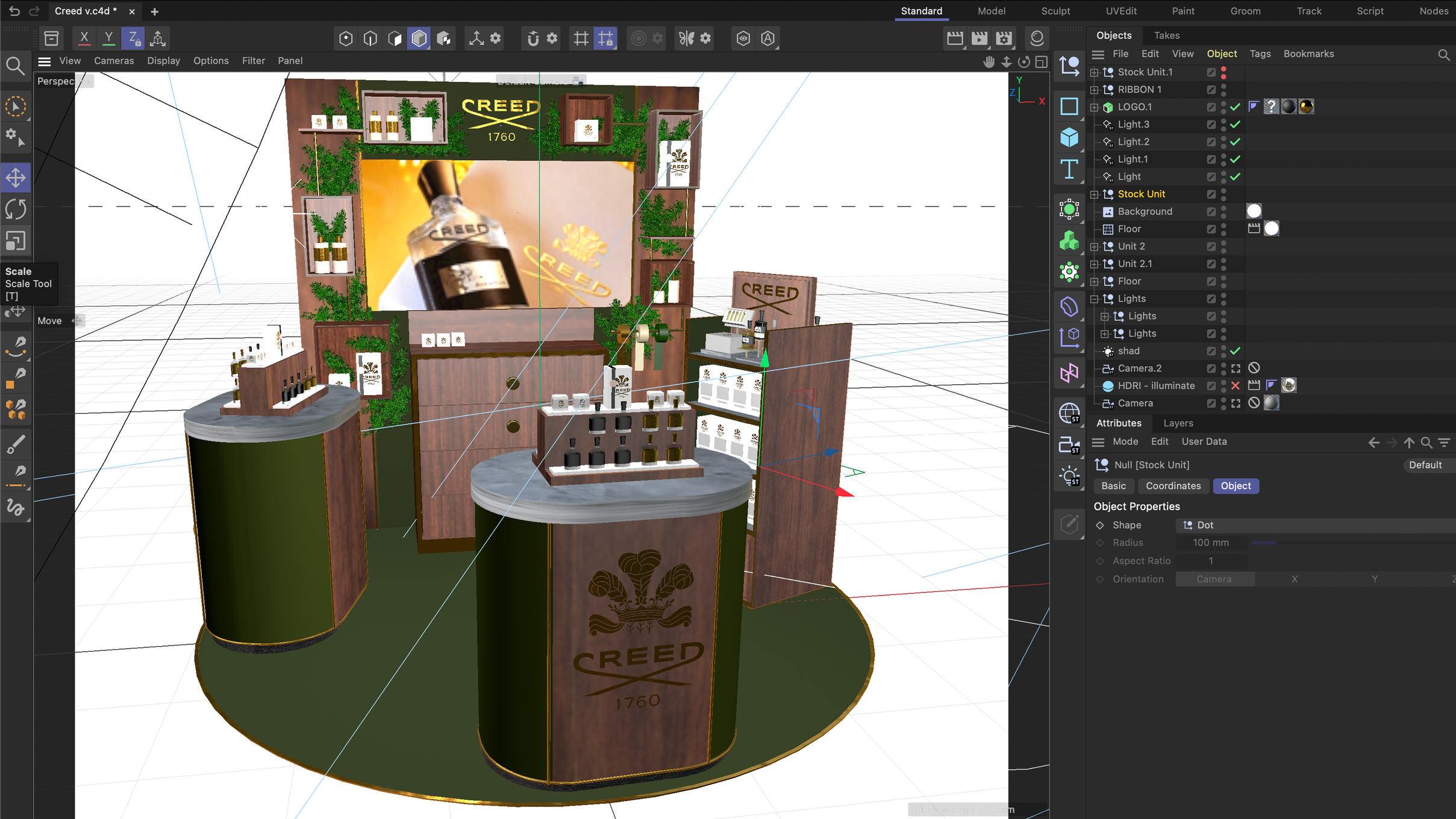Click the Basic attribute tab button
The image size is (1456, 819).
[1113, 486]
